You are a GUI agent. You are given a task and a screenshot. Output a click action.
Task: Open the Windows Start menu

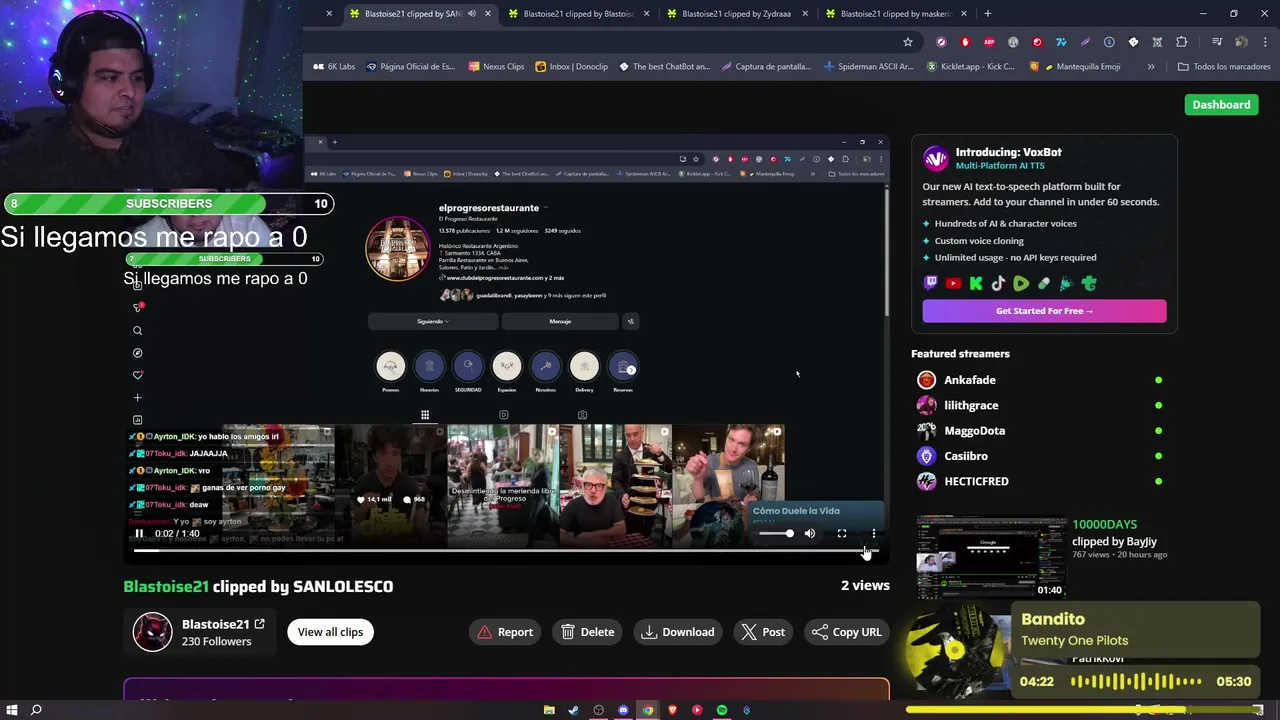(x=11, y=710)
